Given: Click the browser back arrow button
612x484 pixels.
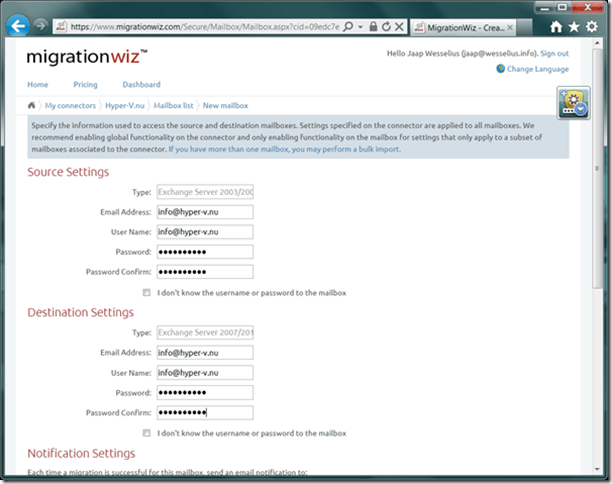Looking at the screenshot, I should click(x=17, y=26).
